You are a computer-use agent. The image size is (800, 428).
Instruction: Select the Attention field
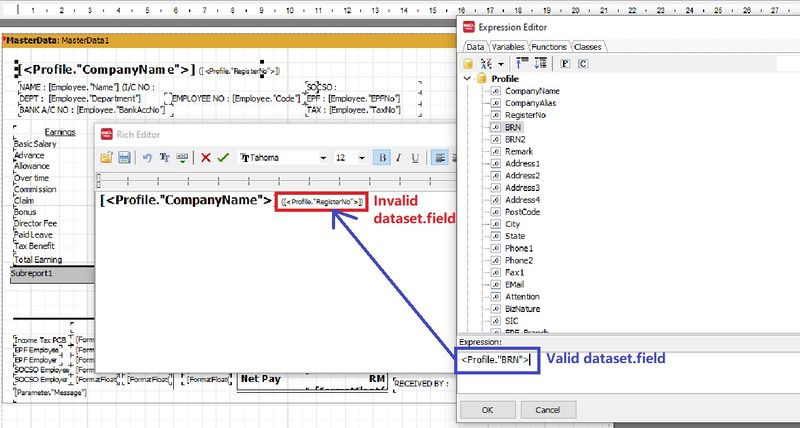pyautogui.click(x=522, y=296)
